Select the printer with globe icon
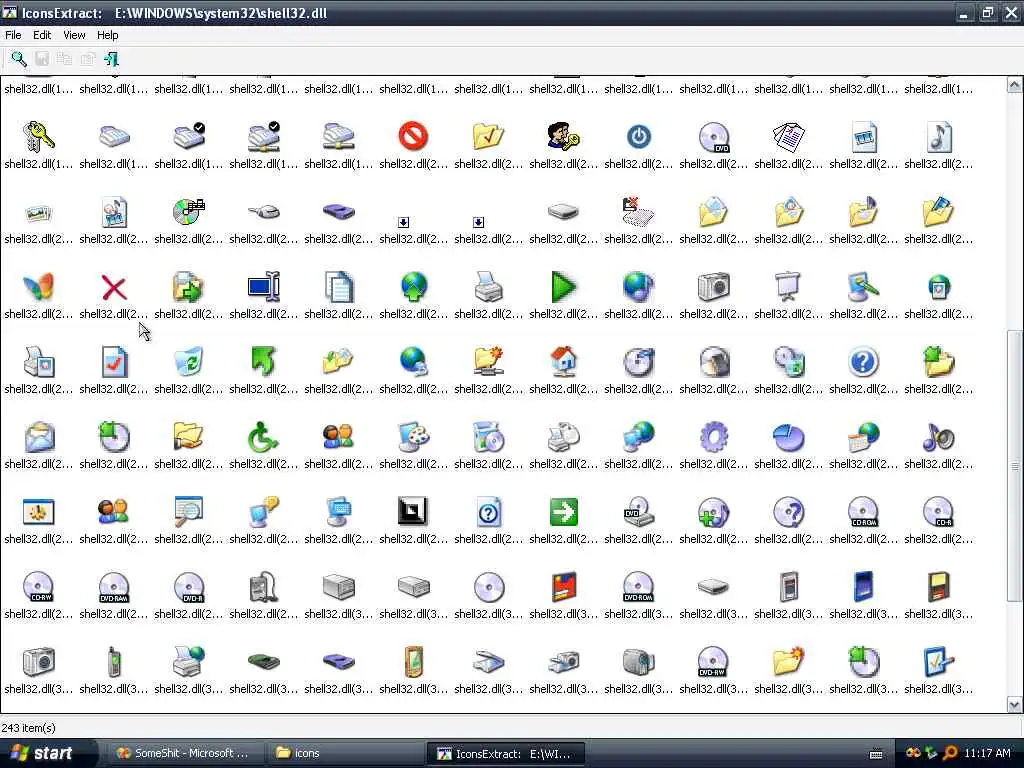1024x768 pixels. coord(189,662)
